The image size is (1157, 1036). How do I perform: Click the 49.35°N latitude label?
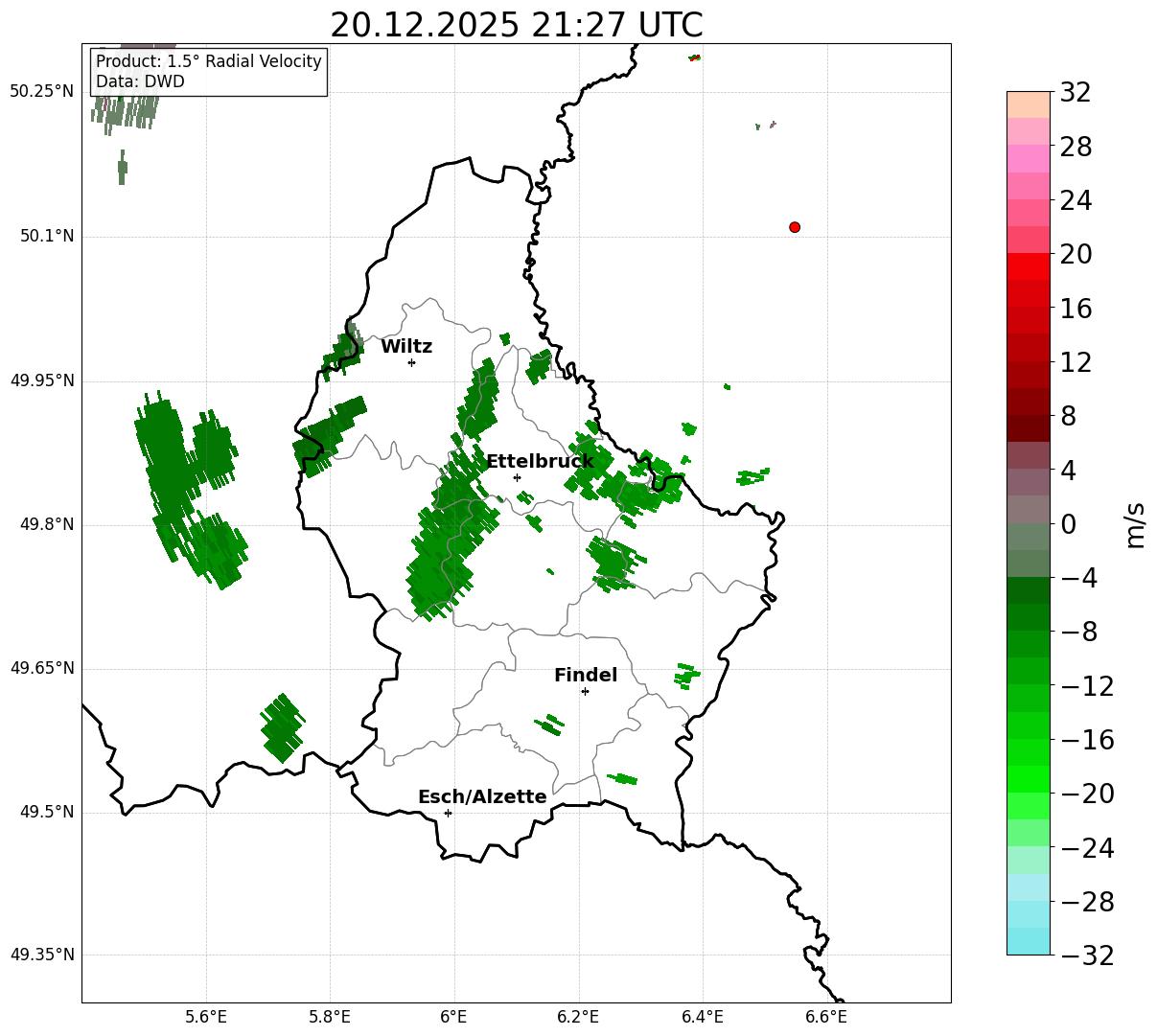coord(42,955)
